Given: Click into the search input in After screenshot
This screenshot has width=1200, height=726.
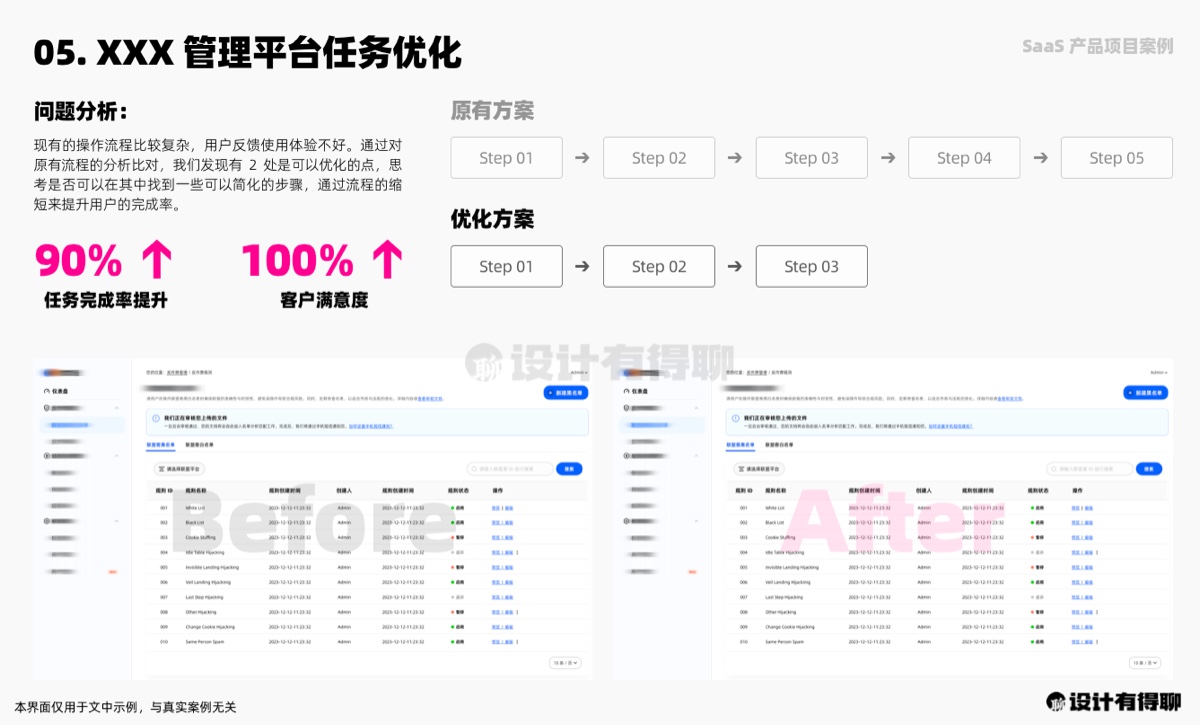Looking at the screenshot, I should 1095,468.
